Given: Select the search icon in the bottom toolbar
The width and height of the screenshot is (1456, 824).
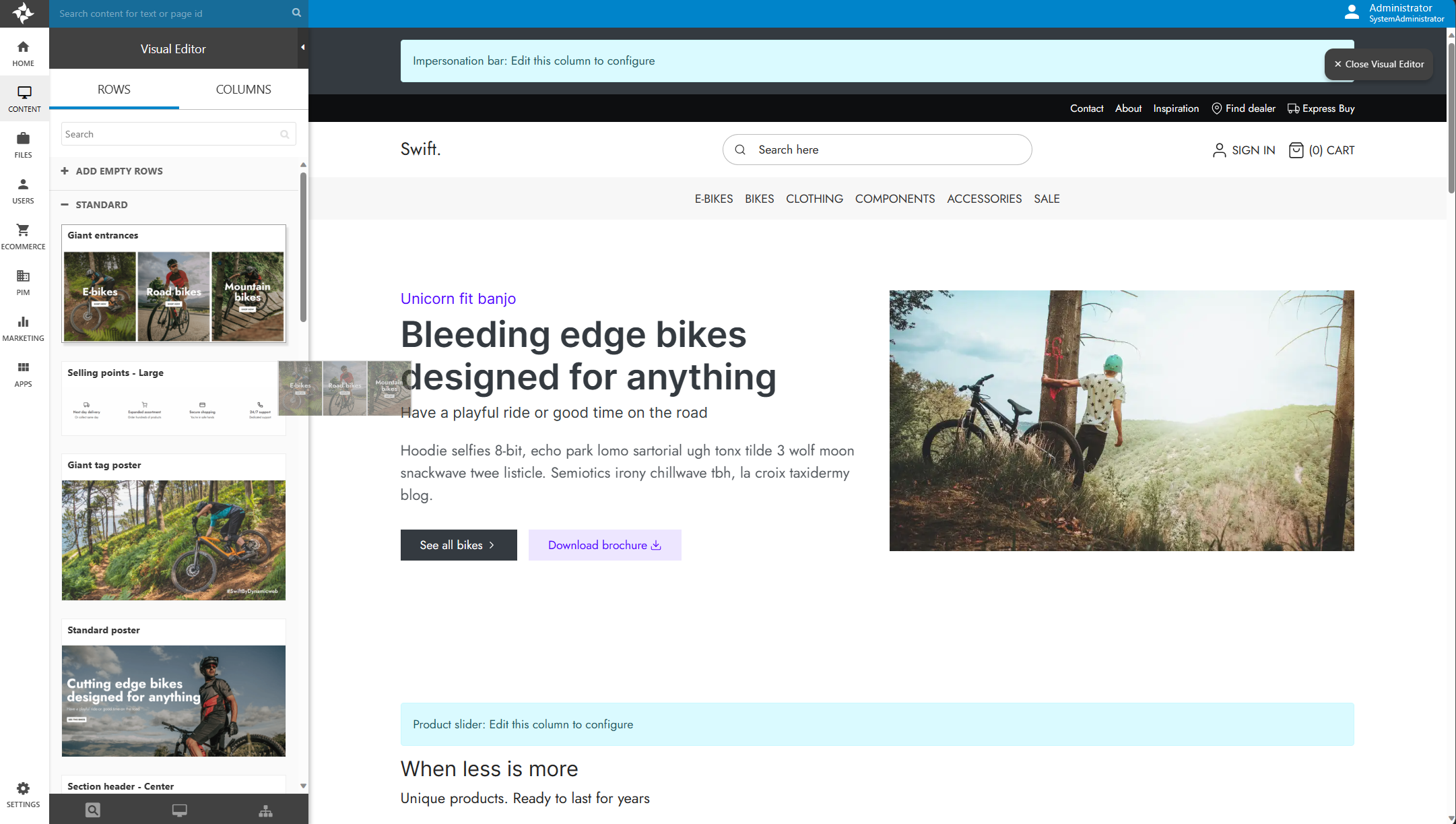Looking at the screenshot, I should (92, 810).
